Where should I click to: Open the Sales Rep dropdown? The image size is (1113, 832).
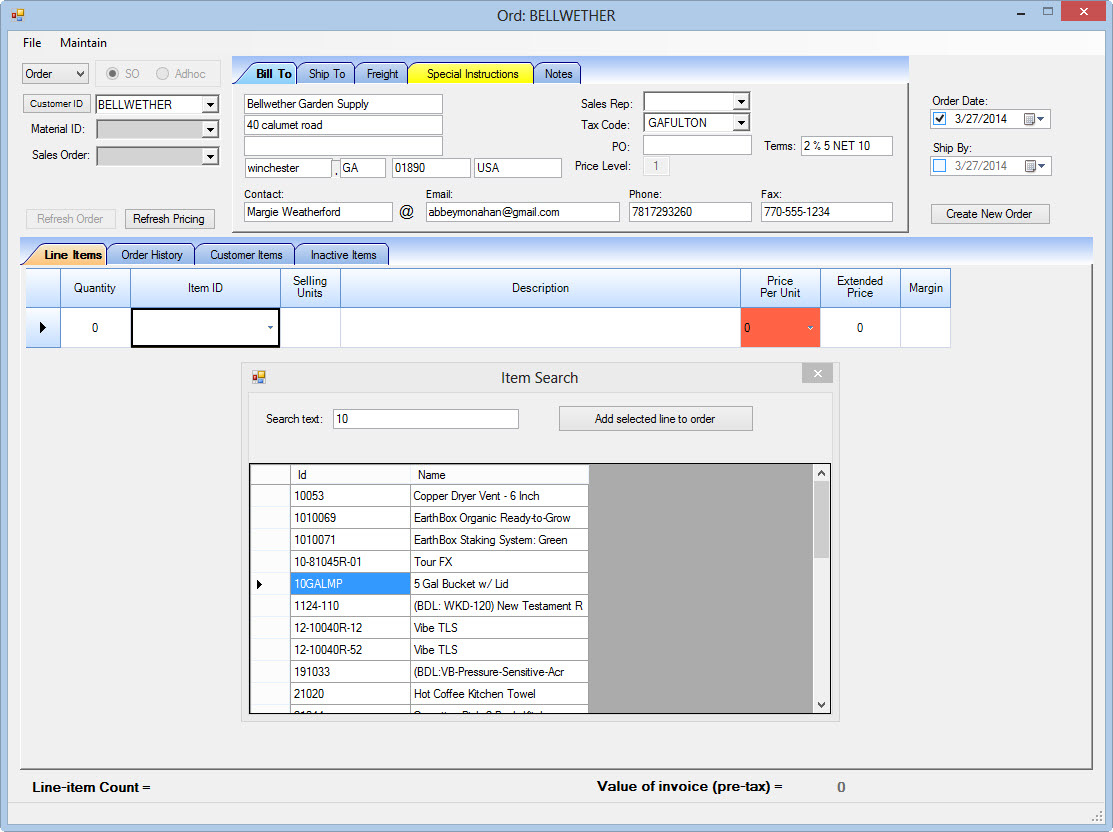[741, 102]
